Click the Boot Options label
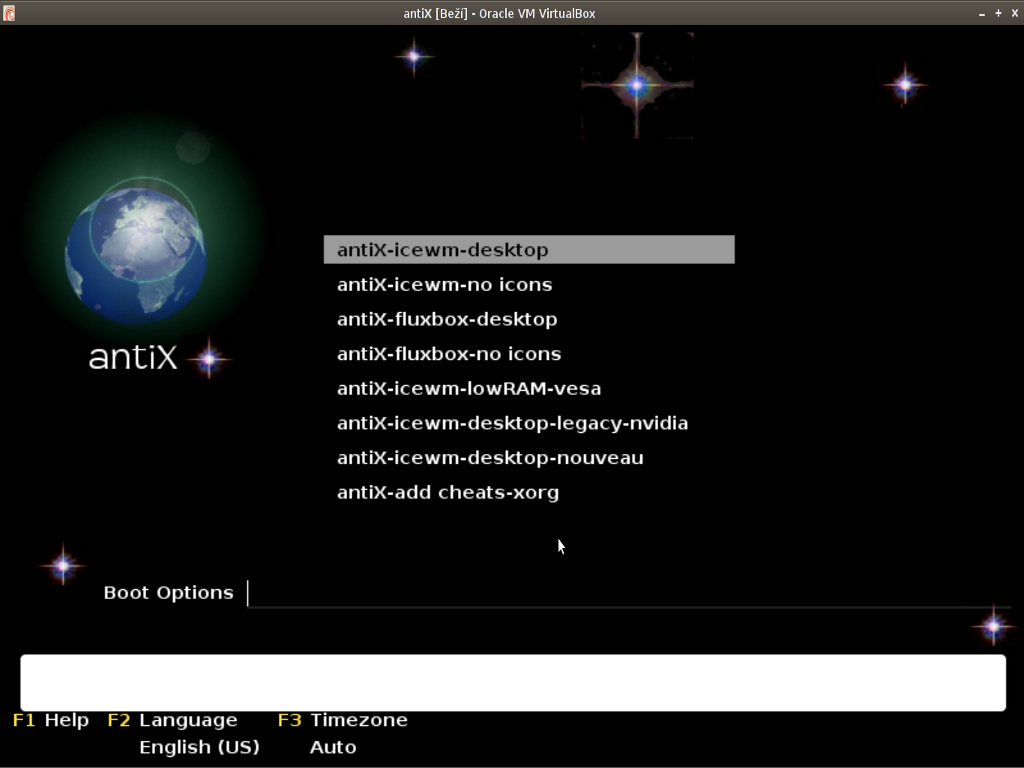This screenshot has width=1024, height=768. pyautogui.click(x=168, y=592)
